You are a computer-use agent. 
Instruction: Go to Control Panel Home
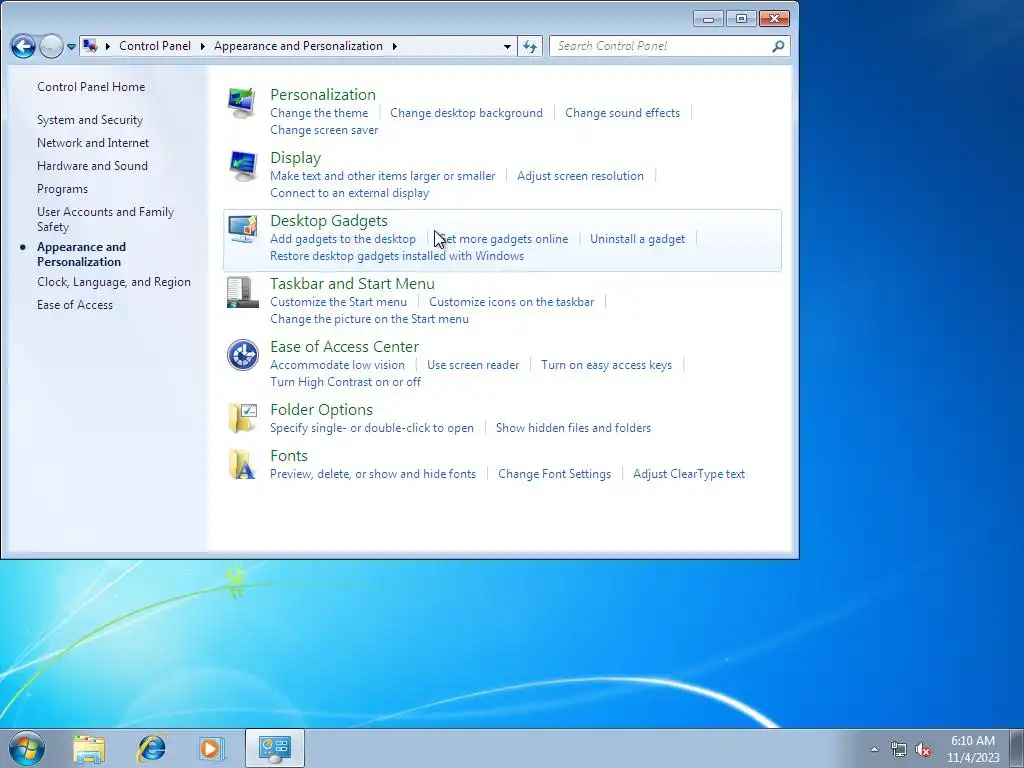91,87
